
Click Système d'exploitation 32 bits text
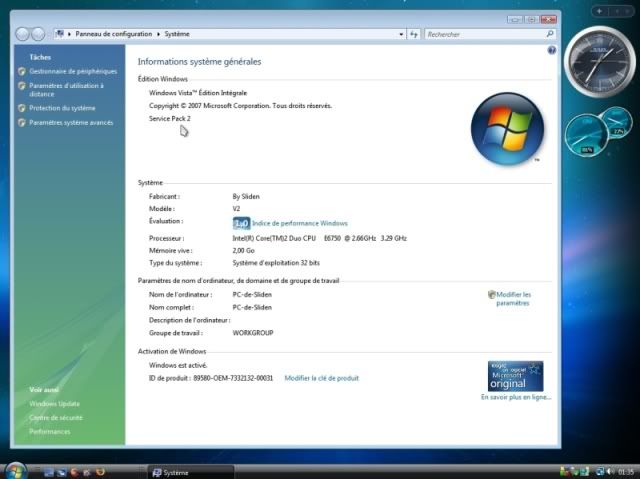[x=276, y=263]
